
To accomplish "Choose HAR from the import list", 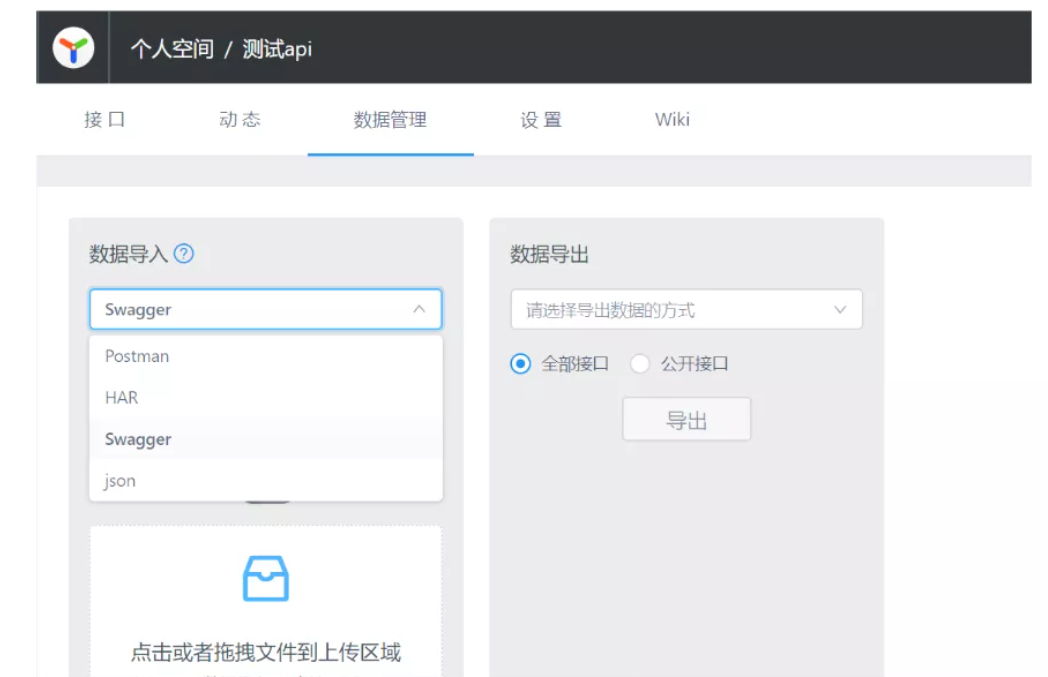I will click(121, 398).
